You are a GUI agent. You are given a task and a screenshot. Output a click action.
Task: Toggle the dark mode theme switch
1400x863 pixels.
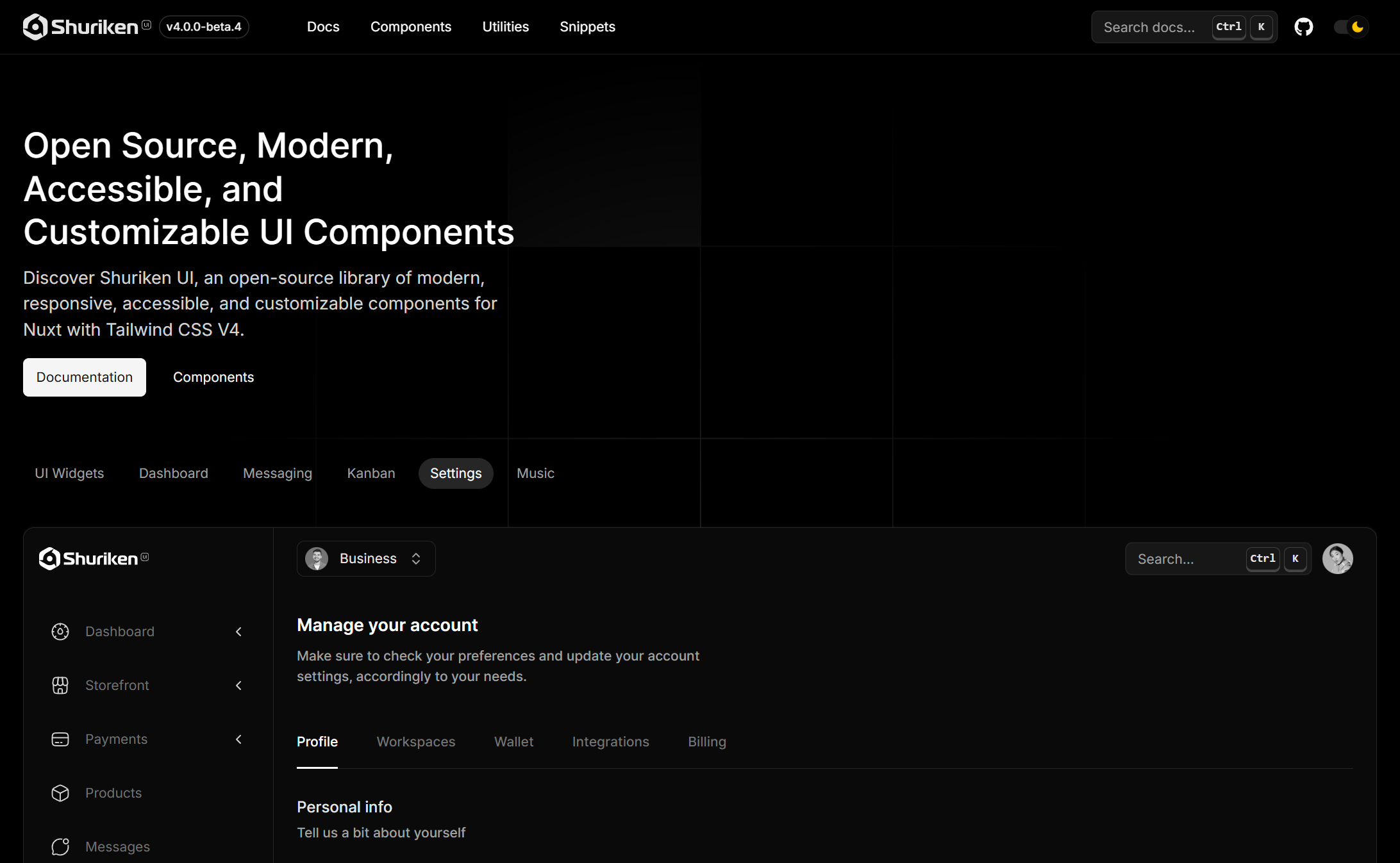1350,27
